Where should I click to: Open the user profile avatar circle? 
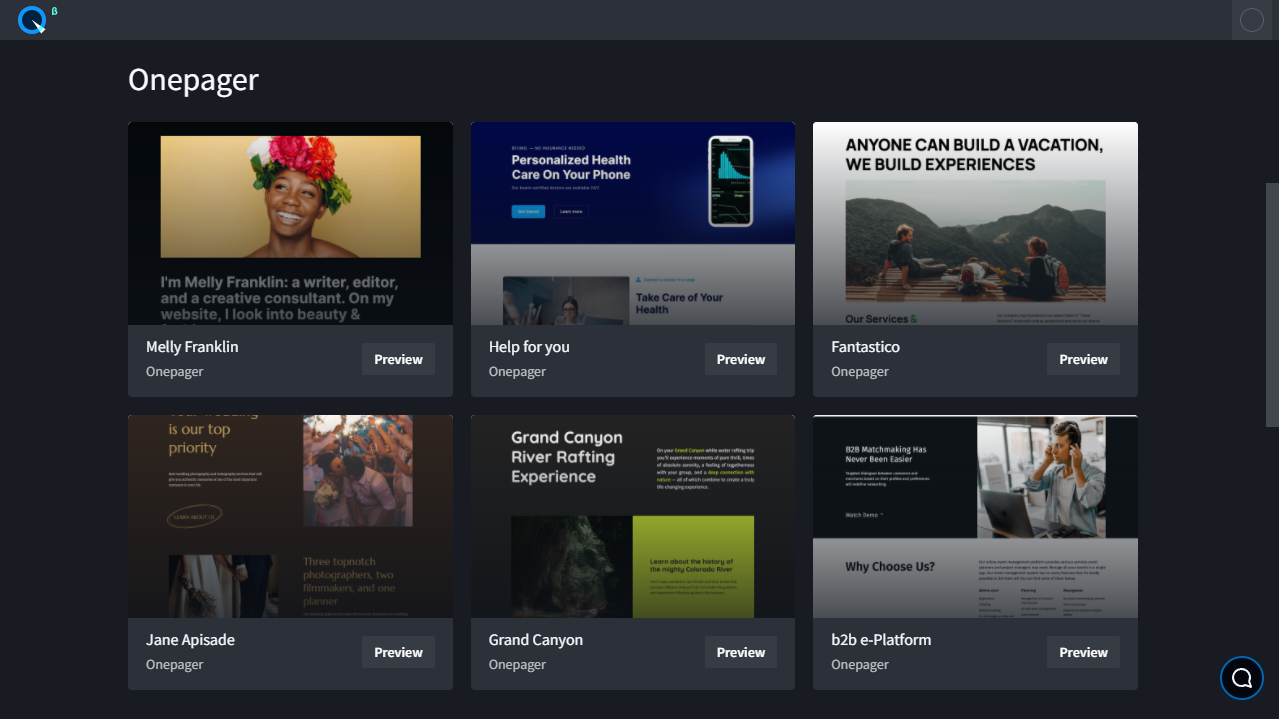pyautogui.click(x=1252, y=20)
